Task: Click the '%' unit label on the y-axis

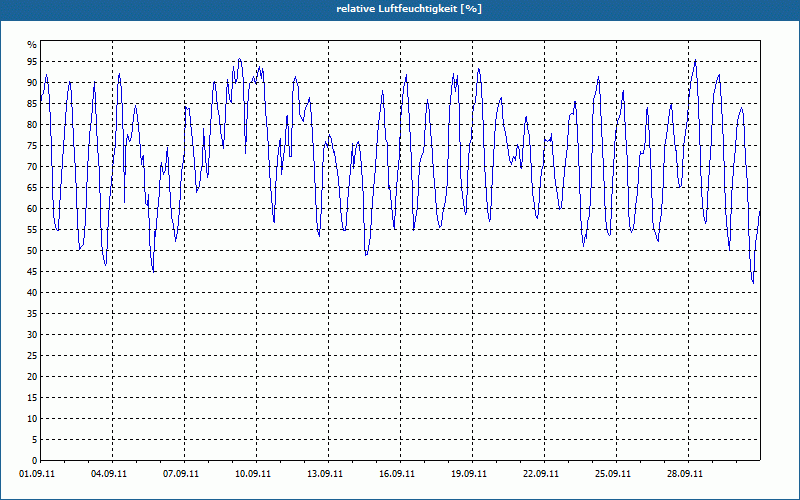Action: coord(32,45)
